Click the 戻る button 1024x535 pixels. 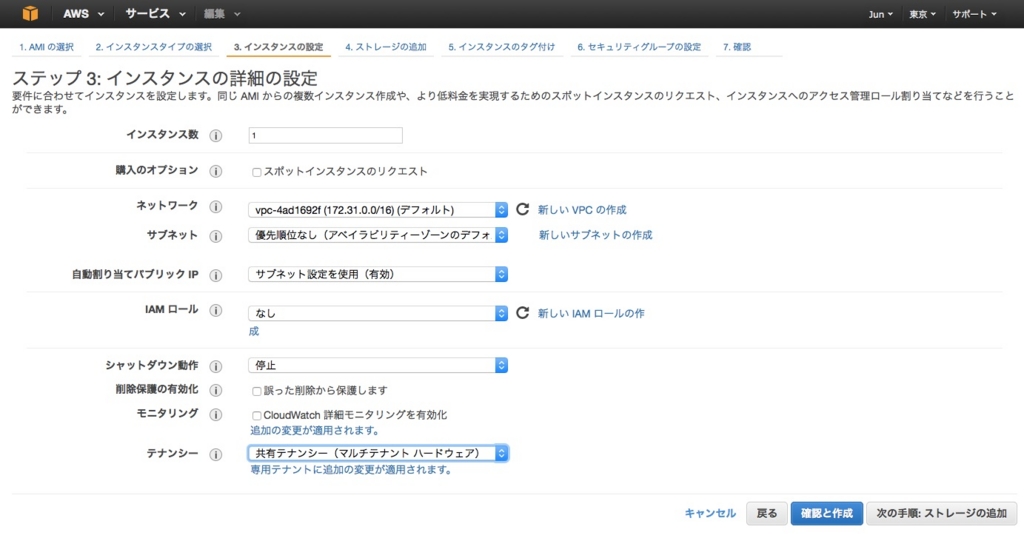coord(767,513)
